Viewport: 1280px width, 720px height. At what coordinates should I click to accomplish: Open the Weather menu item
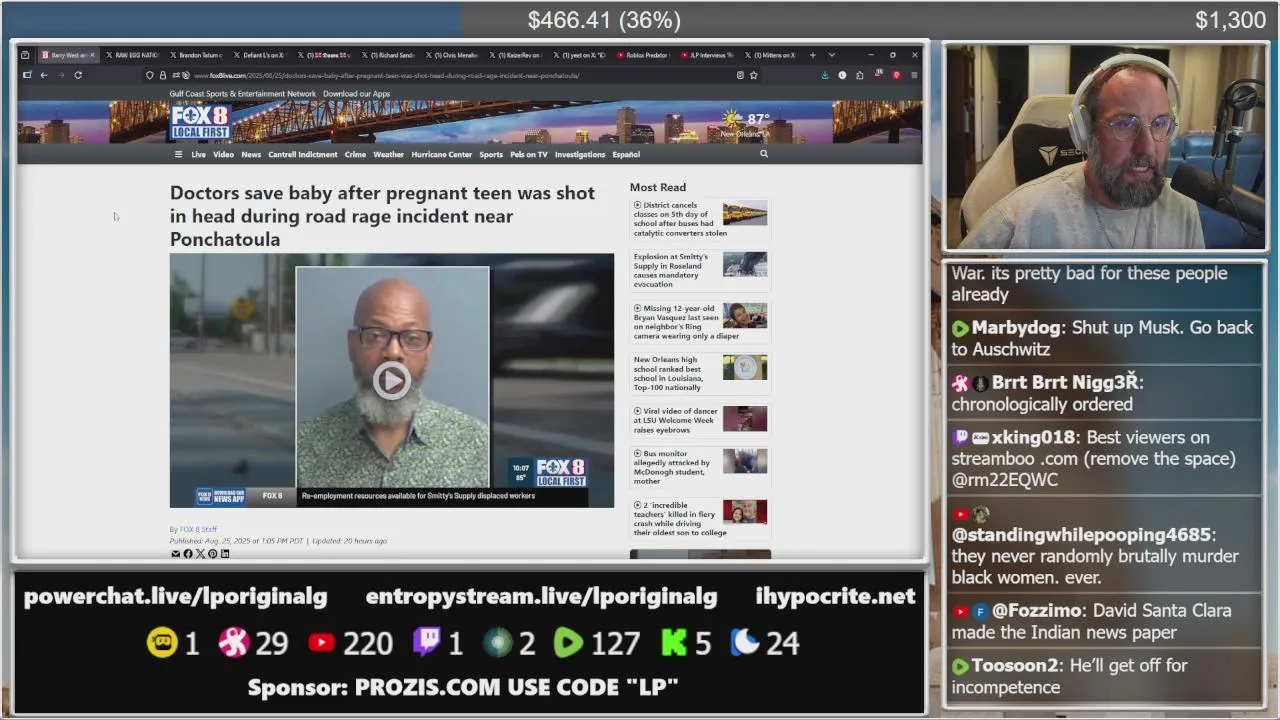point(388,155)
